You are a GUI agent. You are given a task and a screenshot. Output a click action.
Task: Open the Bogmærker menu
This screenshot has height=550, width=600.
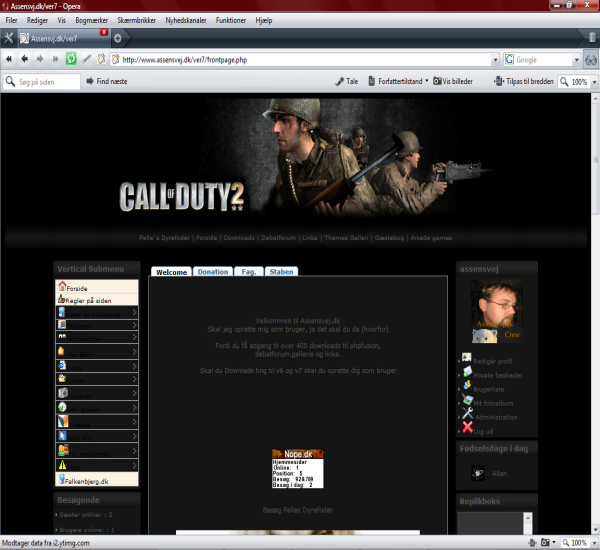pos(91,20)
